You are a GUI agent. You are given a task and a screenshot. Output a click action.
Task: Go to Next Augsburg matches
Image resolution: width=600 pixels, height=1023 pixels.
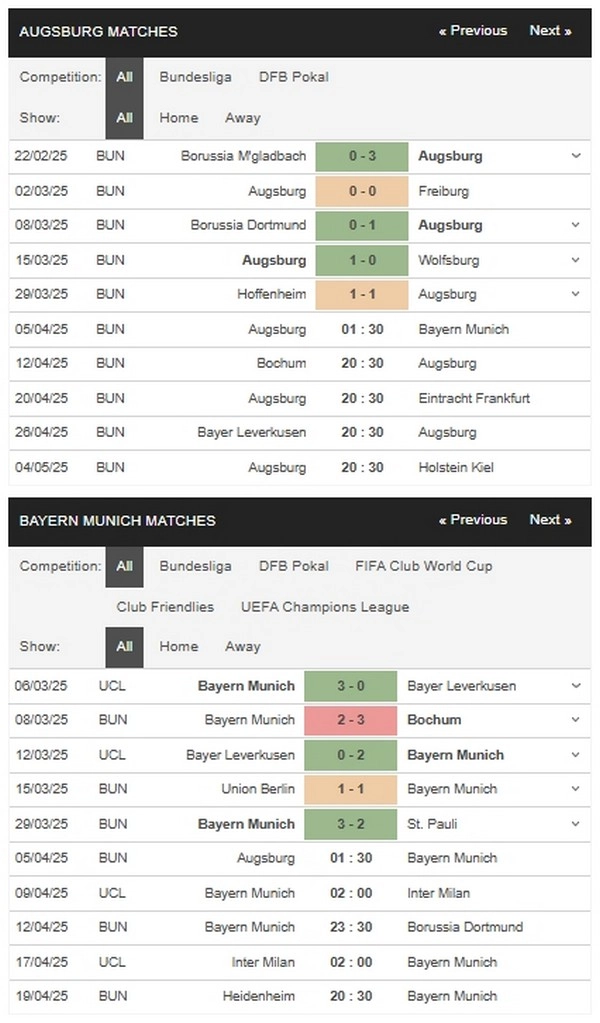point(550,31)
